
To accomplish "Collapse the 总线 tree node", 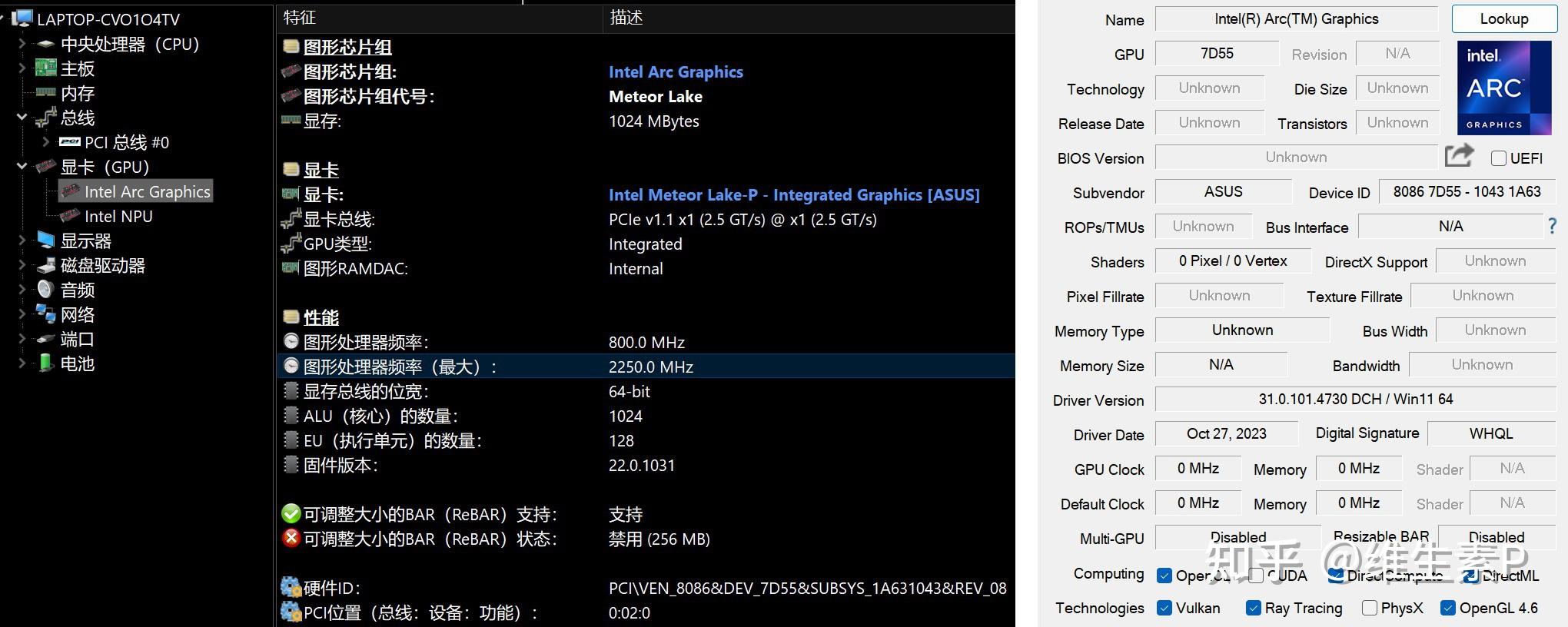I will pos(22,118).
